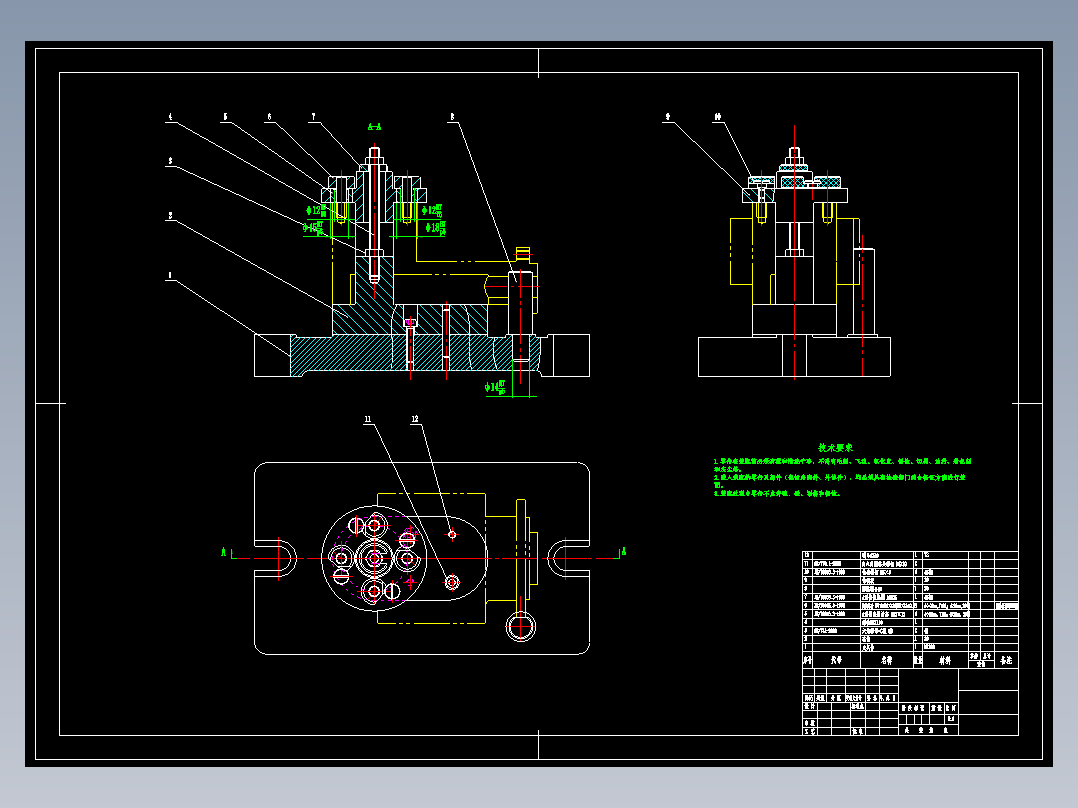
Task: Click part callout number 4
Action: 170,117
